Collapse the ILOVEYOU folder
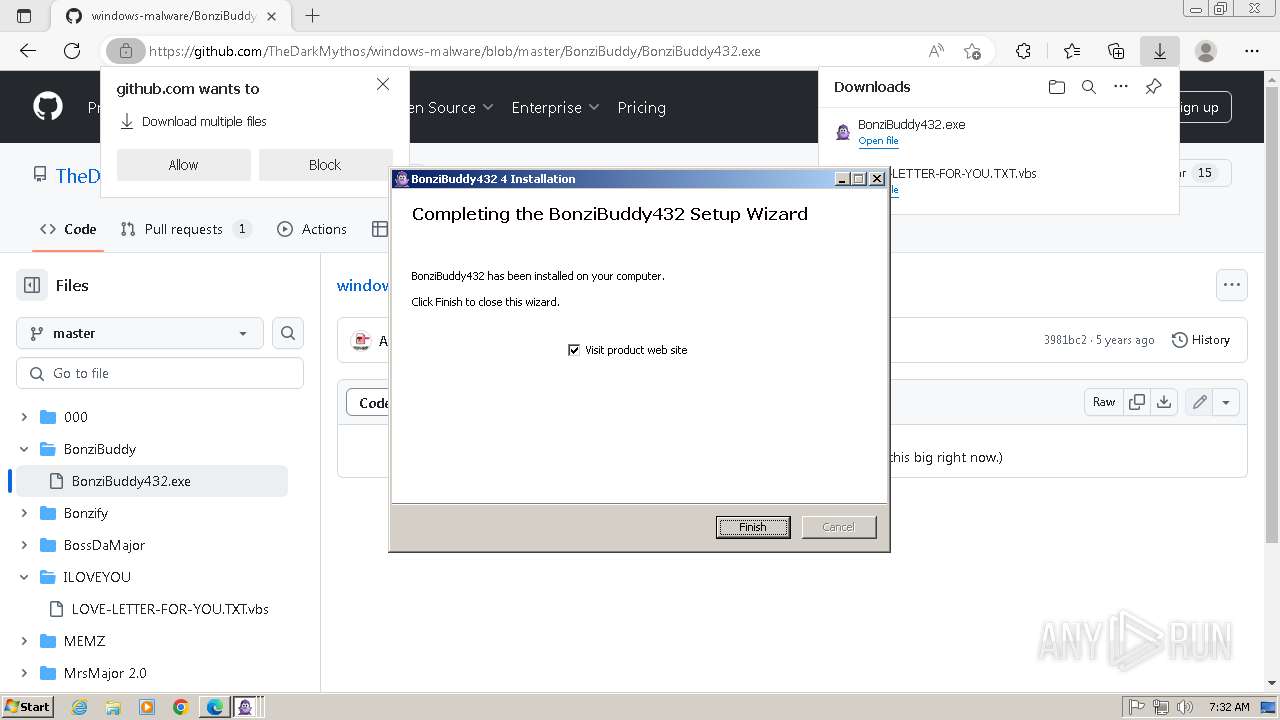The width and height of the screenshot is (1280, 720). click(x=24, y=577)
